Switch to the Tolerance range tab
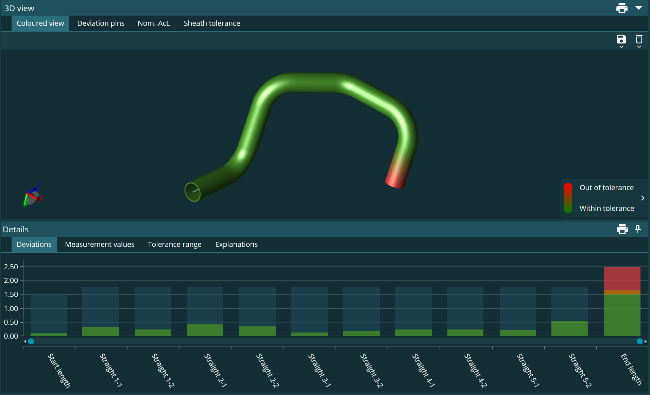 pyautogui.click(x=175, y=245)
